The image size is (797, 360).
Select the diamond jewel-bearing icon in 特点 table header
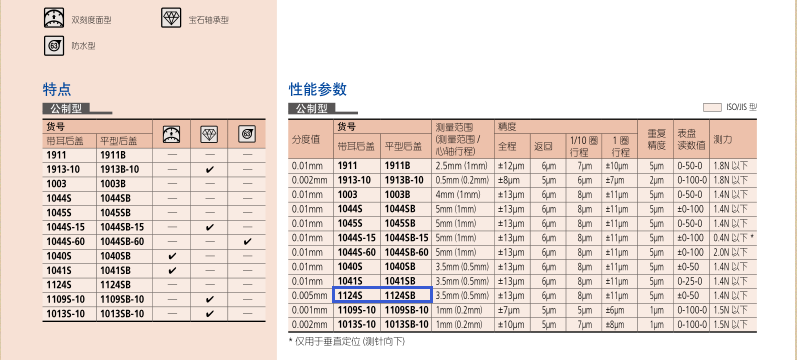209,134
